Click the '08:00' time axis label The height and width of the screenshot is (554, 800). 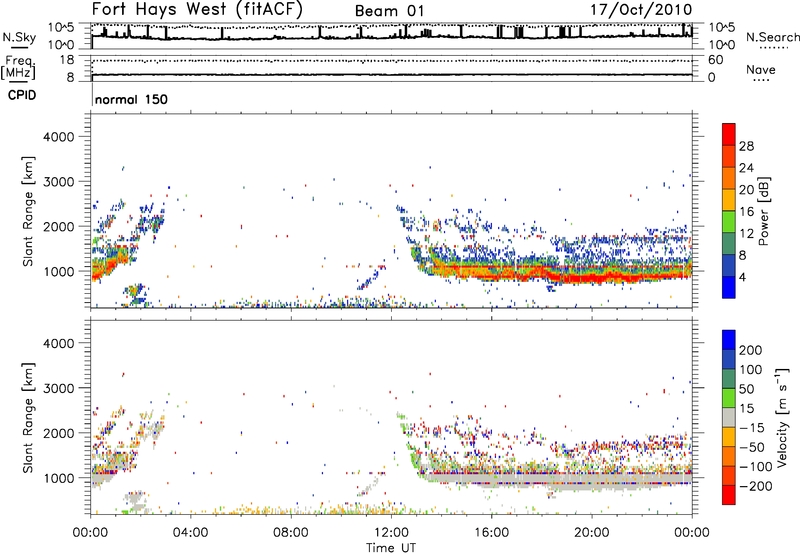tap(291, 533)
